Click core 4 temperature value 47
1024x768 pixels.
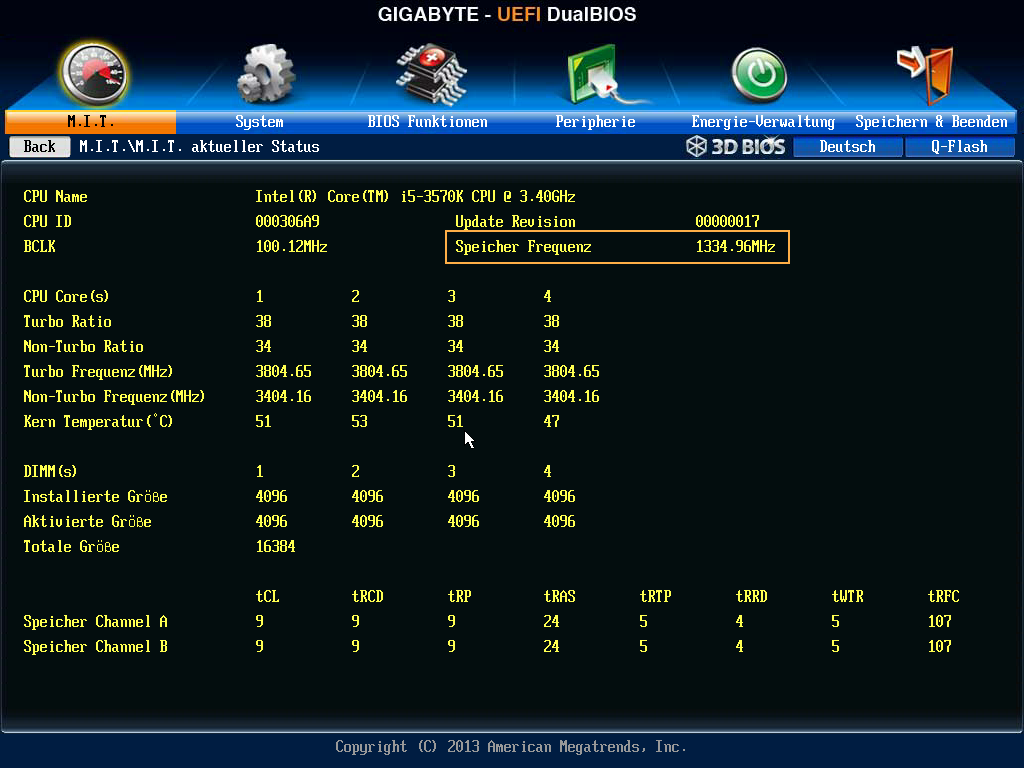point(551,421)
